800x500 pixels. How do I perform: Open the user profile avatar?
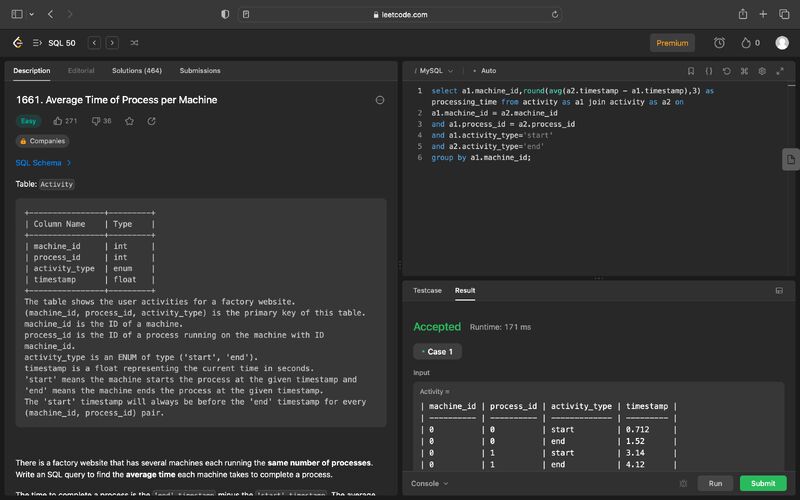click(x=782, y=43)
